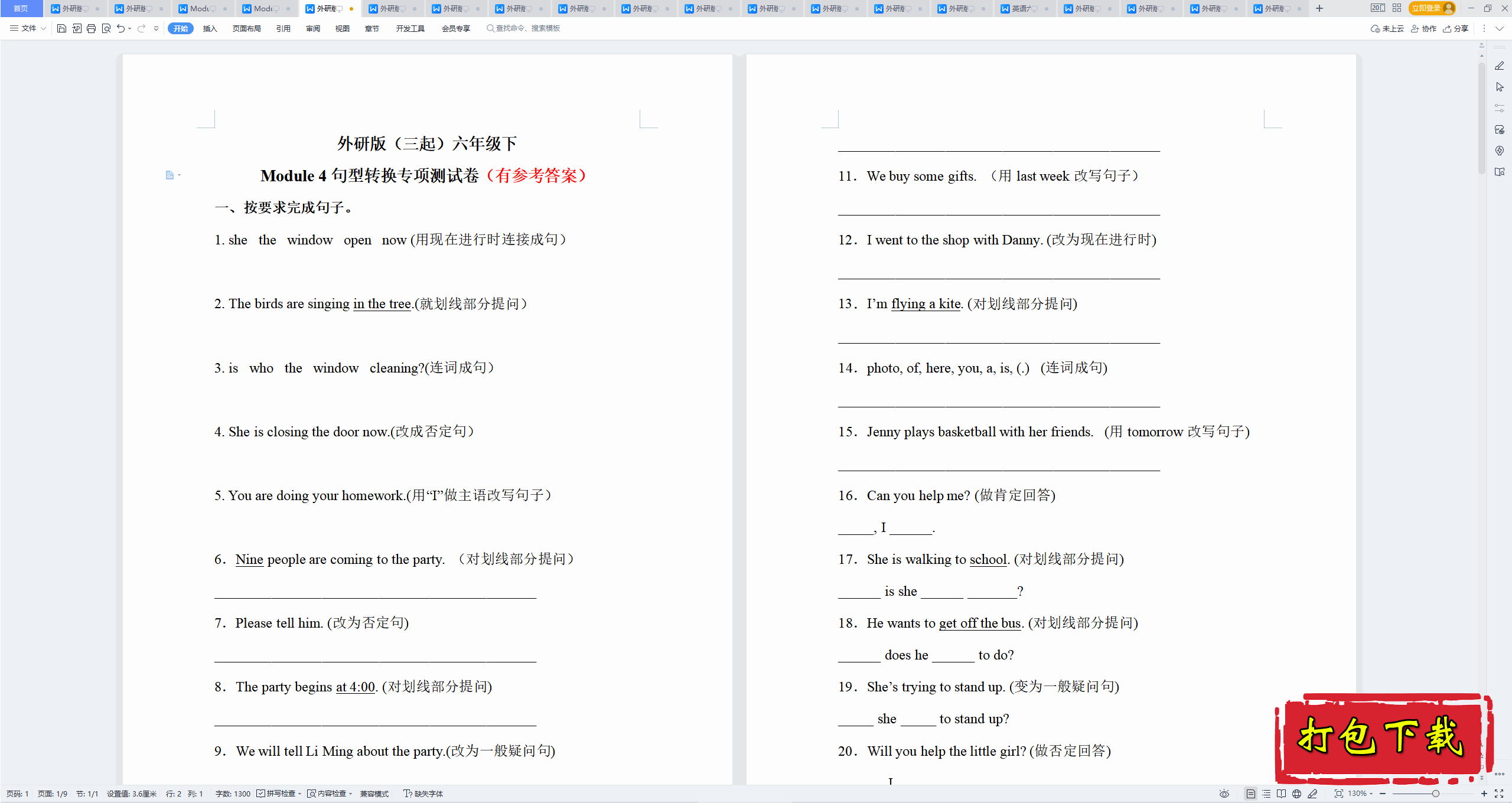Open the 审阅 ribbon tab
This screenshot has width=1512, height=803.
(313, 28)
